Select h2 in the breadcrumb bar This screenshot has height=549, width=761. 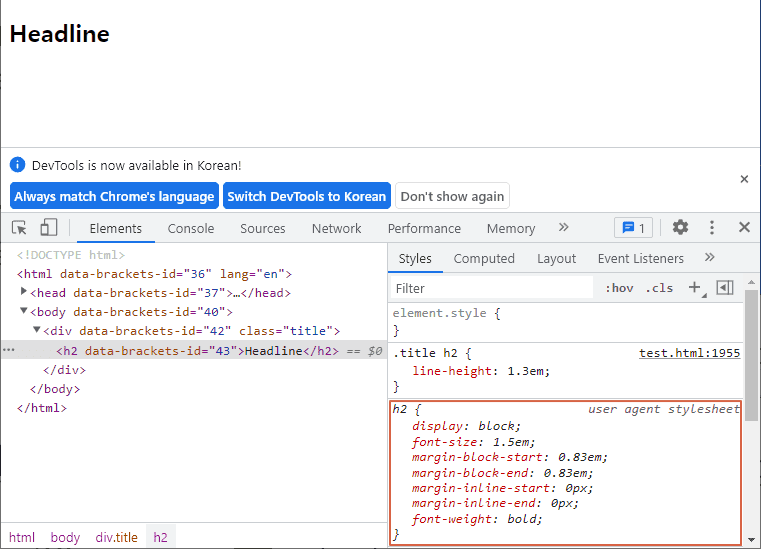(x=160, y=537)
